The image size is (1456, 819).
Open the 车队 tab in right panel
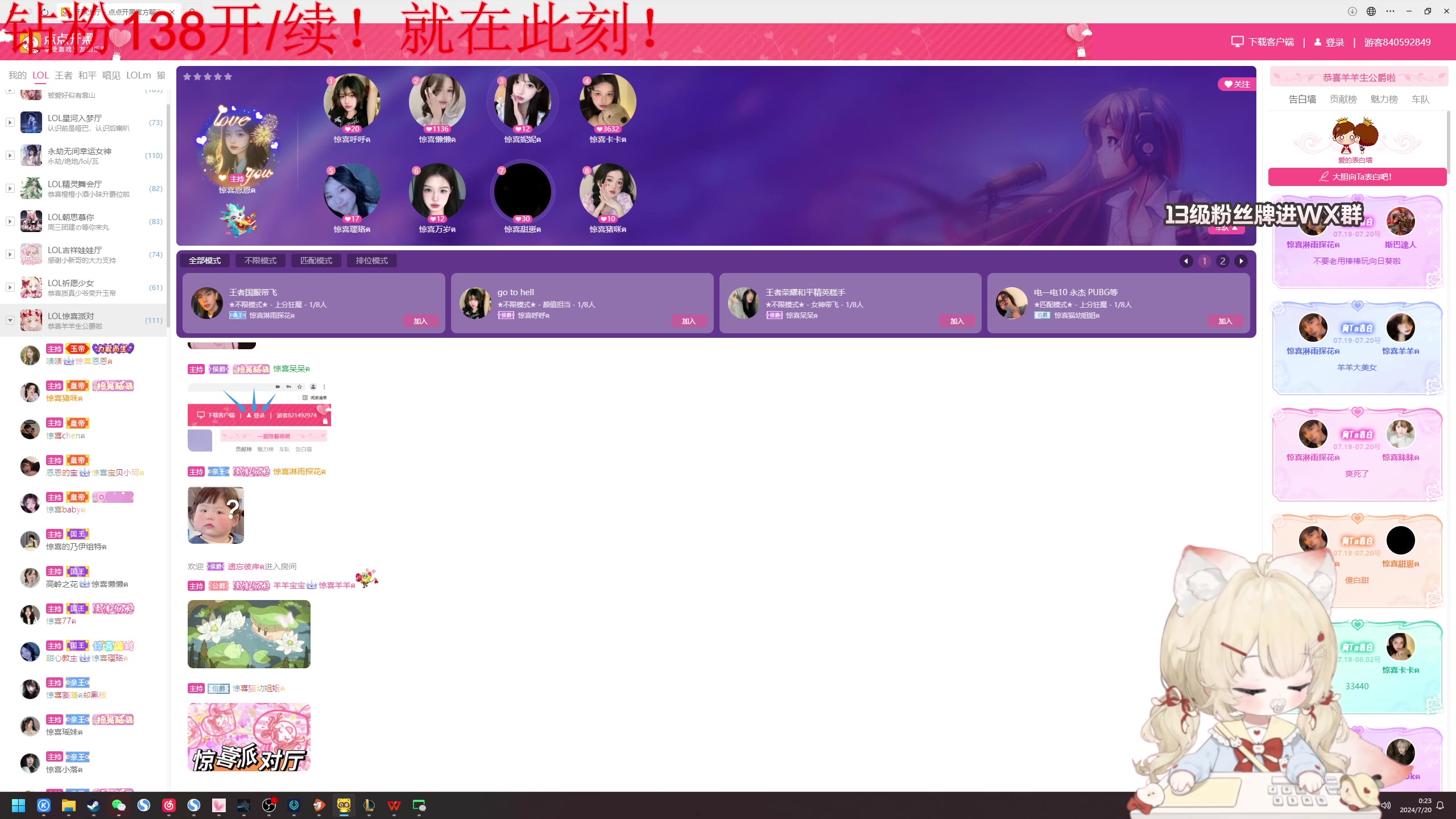pos(1421,99)
